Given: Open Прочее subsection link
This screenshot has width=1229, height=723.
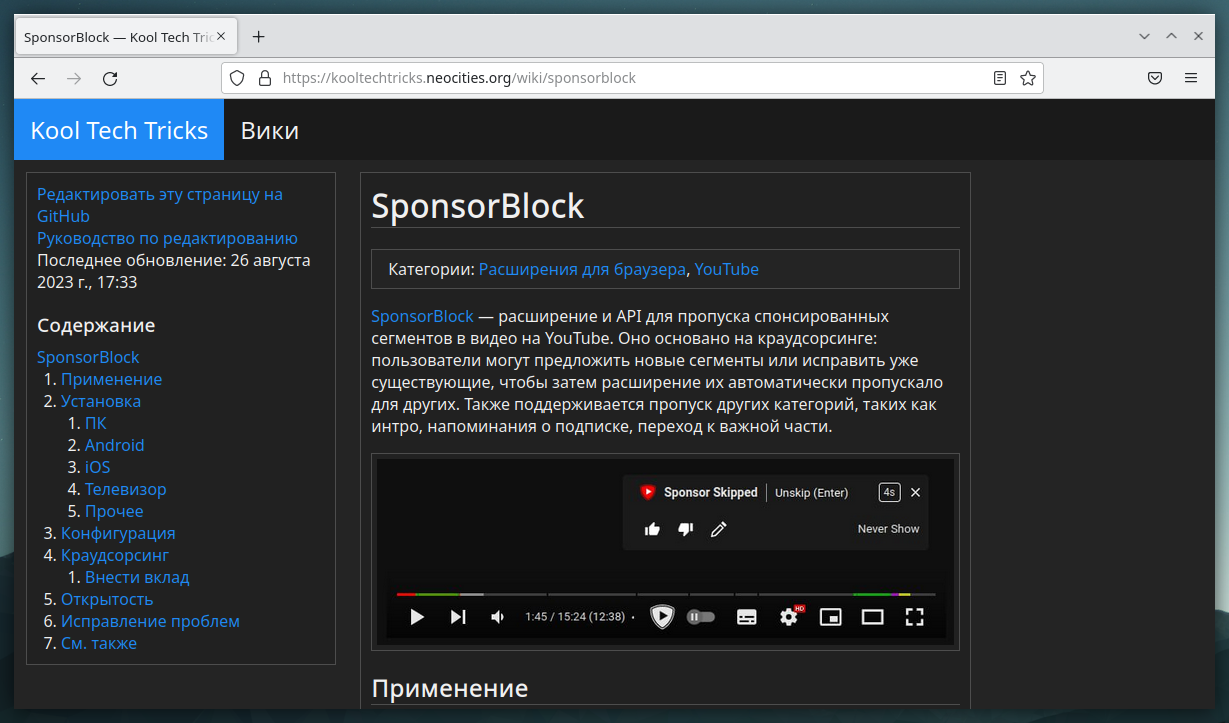Looking at the screenshot, I should click(114, 511).
